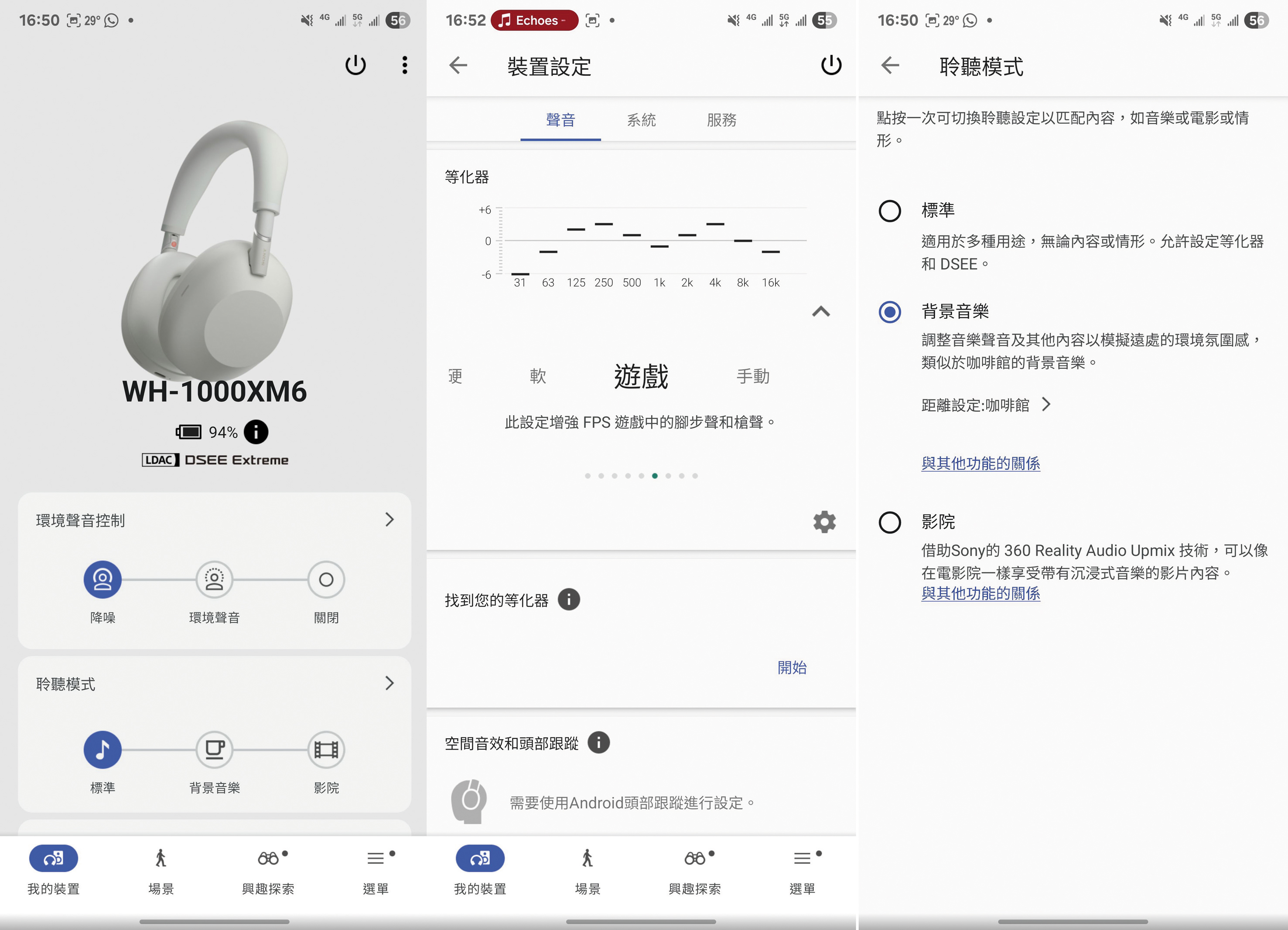This screenshot has width=1288, height=930.
Task: Tap WhatsApp notification icon in left status bar
Action: [111, 20]
